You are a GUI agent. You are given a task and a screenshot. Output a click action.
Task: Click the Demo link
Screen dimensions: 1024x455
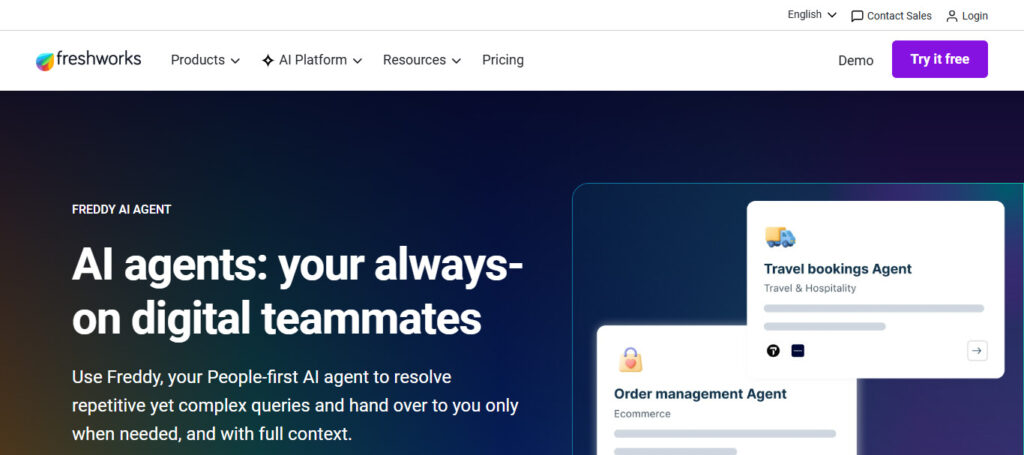tap(856, 60)
